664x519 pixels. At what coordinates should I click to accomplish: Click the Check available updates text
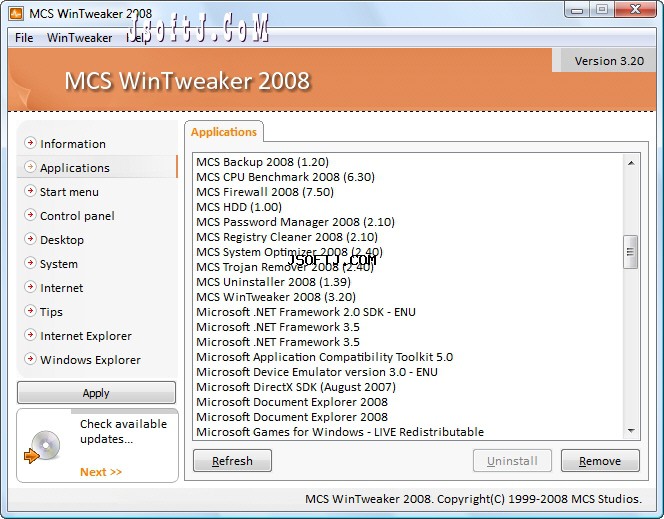[123, 431]
